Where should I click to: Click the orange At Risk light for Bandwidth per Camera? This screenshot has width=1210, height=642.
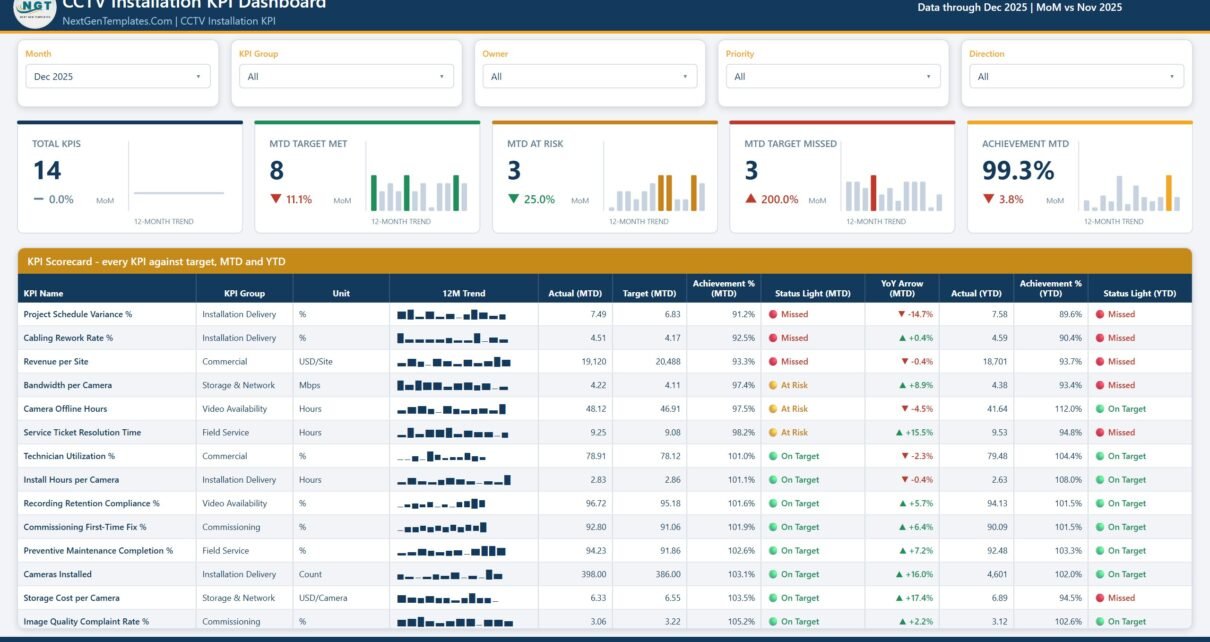[x=773, y=385]
